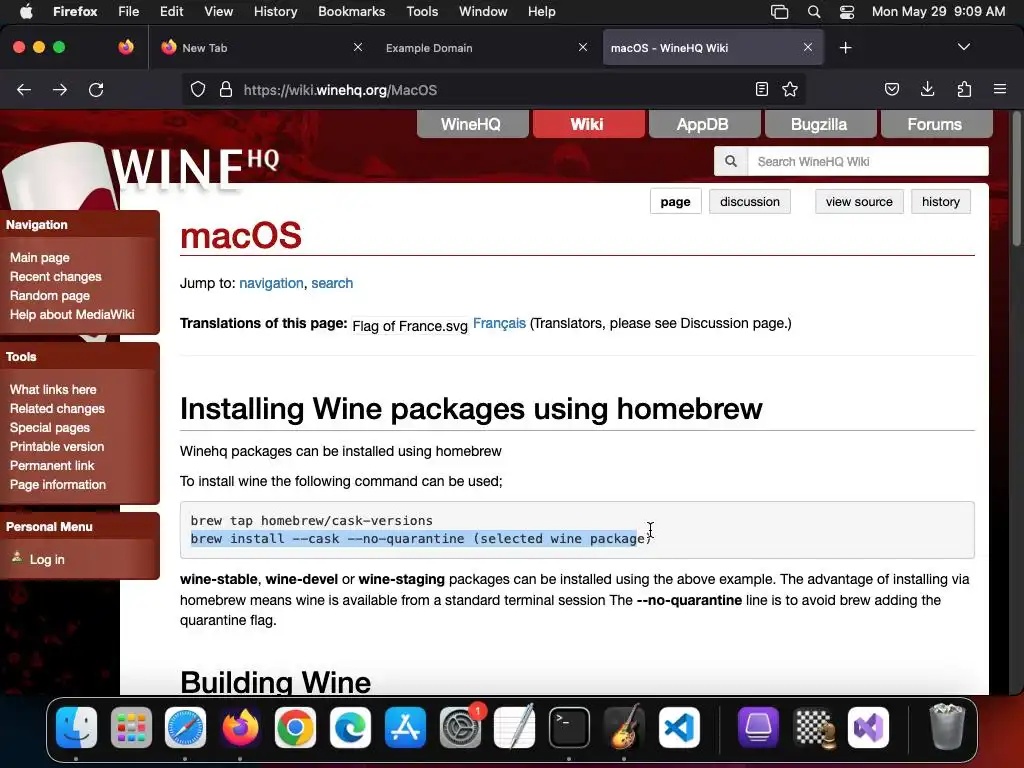Bookmark this page with the star icon
1024x768 pixels.
click(x=790, y=89)
